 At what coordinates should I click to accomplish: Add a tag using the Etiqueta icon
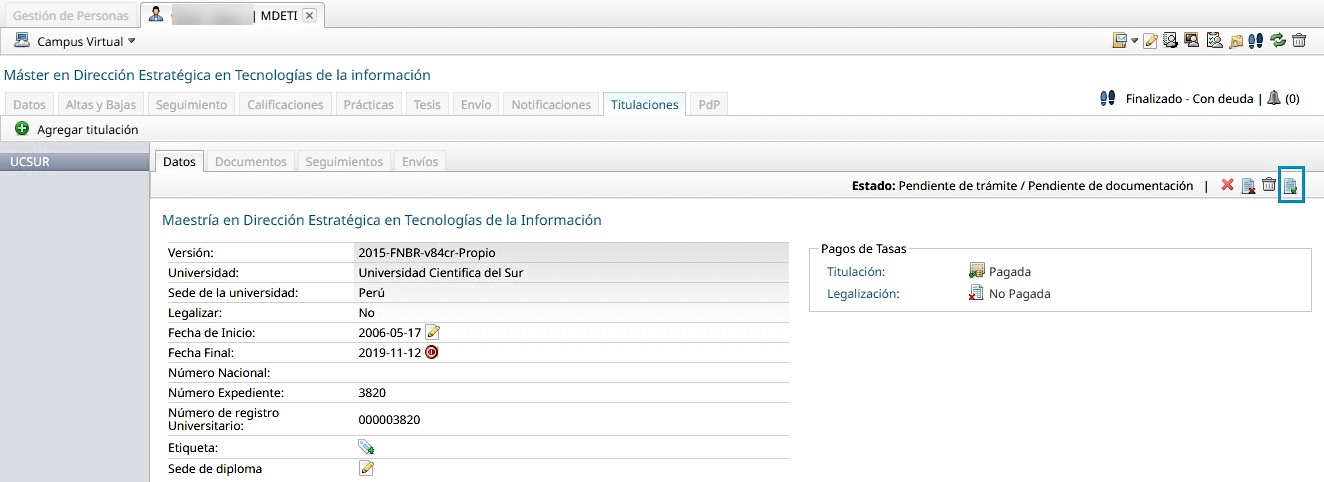tap(366, 447)
